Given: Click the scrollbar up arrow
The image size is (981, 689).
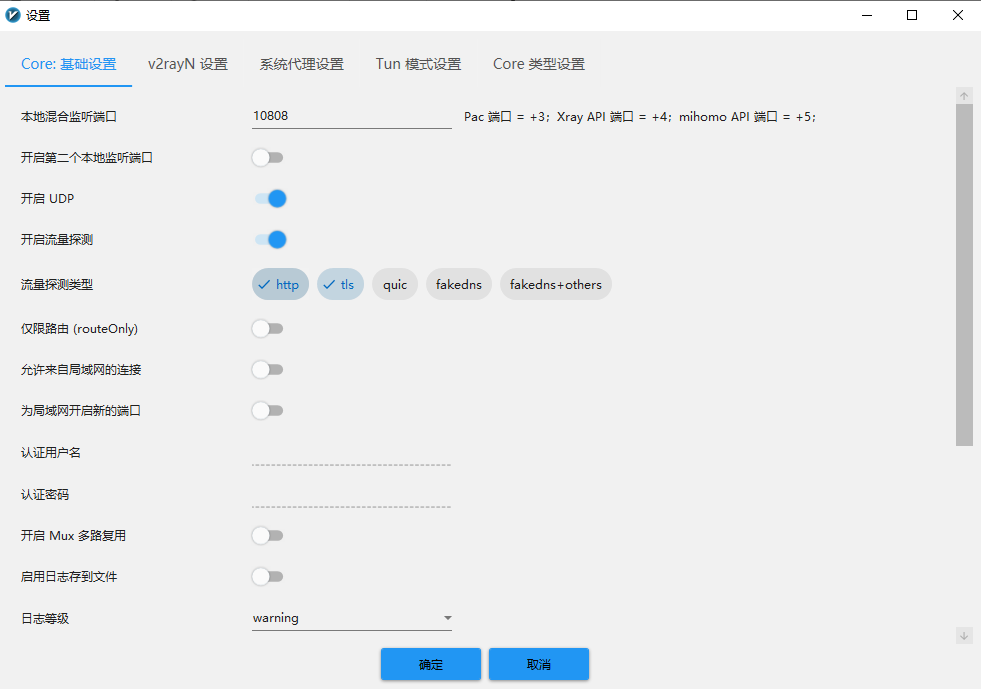Looking at the screenshot, I should (x=964, y=96).
